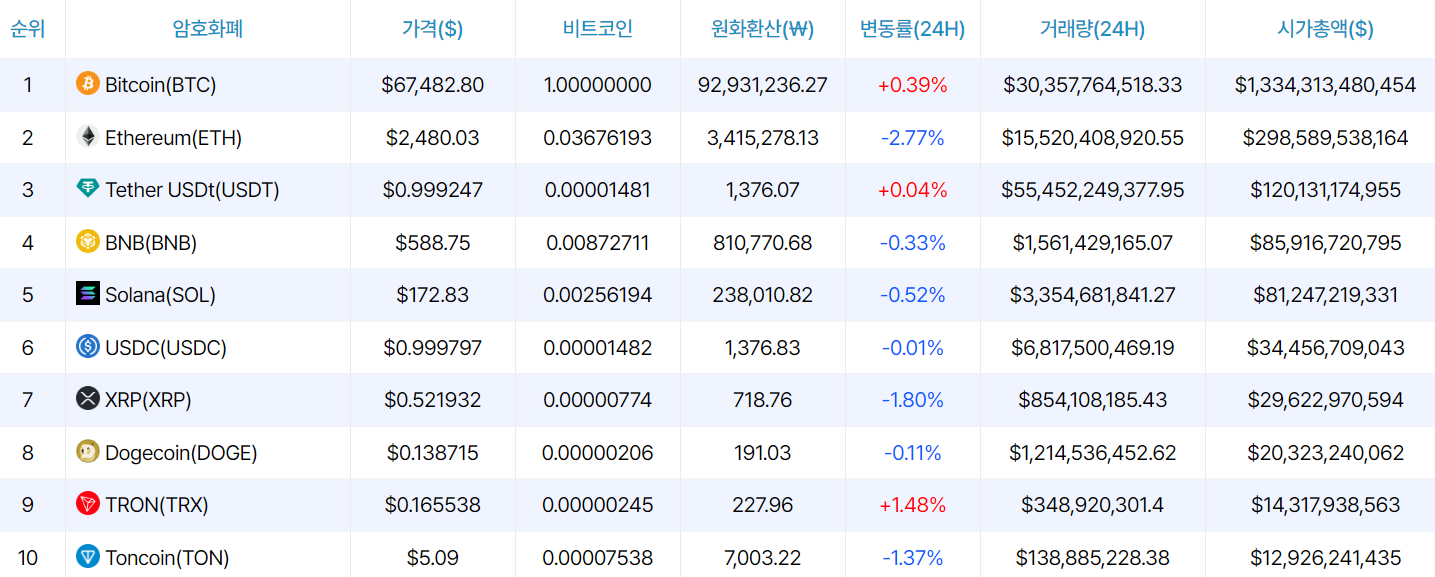Click the Bitcoin orange coin icon

(88, 84)
